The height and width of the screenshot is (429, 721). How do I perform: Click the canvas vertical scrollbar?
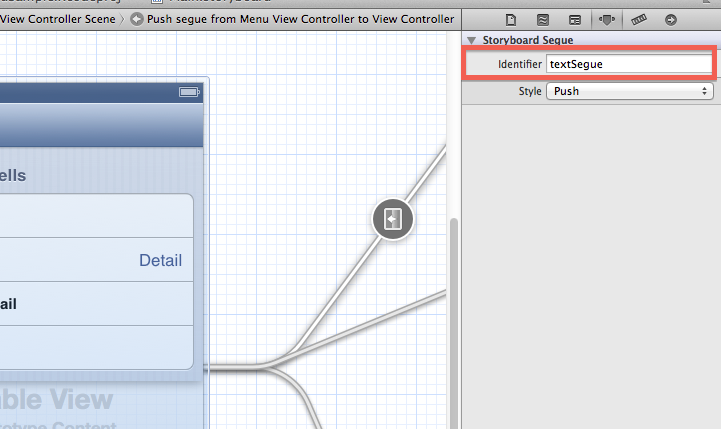pos(454,322)
